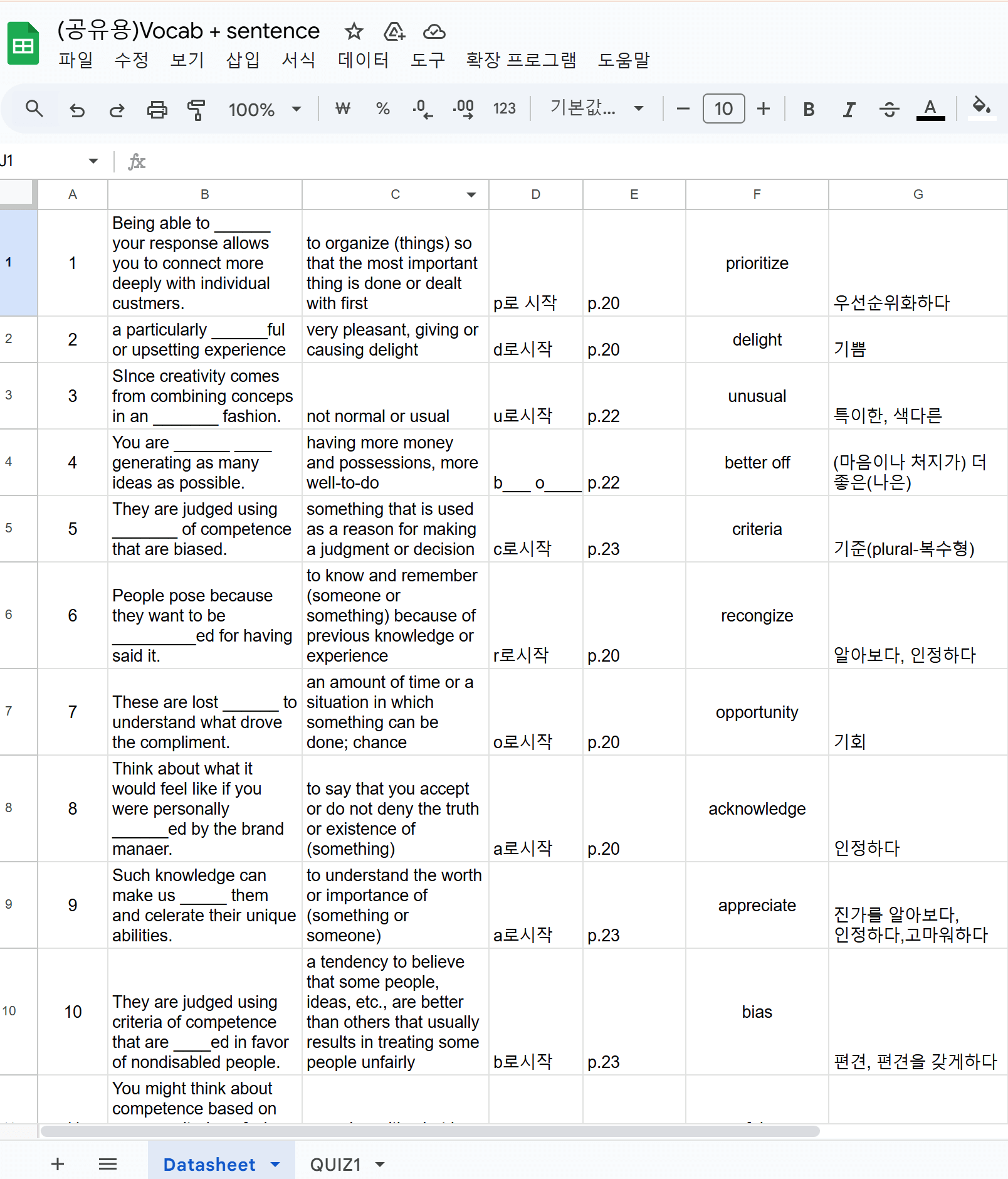This screenshot has width=1008, height=1179.
Task: Switch to the QUIZ1 sheet tab
Action: pyautogui.click(x=335, y=1165)
